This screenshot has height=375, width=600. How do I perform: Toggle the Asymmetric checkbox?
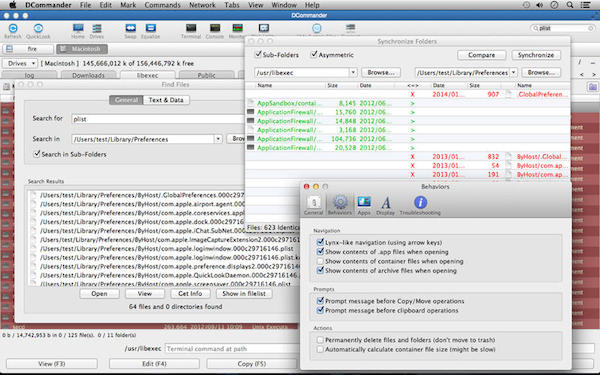[314, 54]
